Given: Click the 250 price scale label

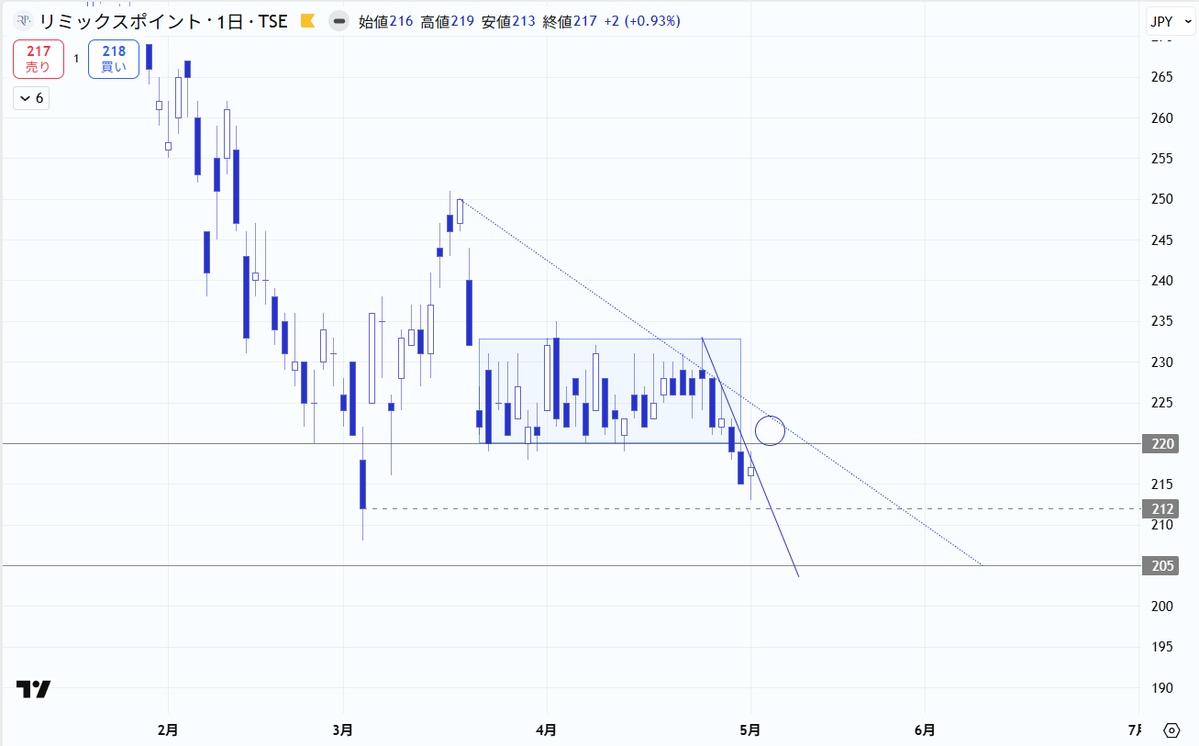Looking at the screenshot, I should (1162, 199).
